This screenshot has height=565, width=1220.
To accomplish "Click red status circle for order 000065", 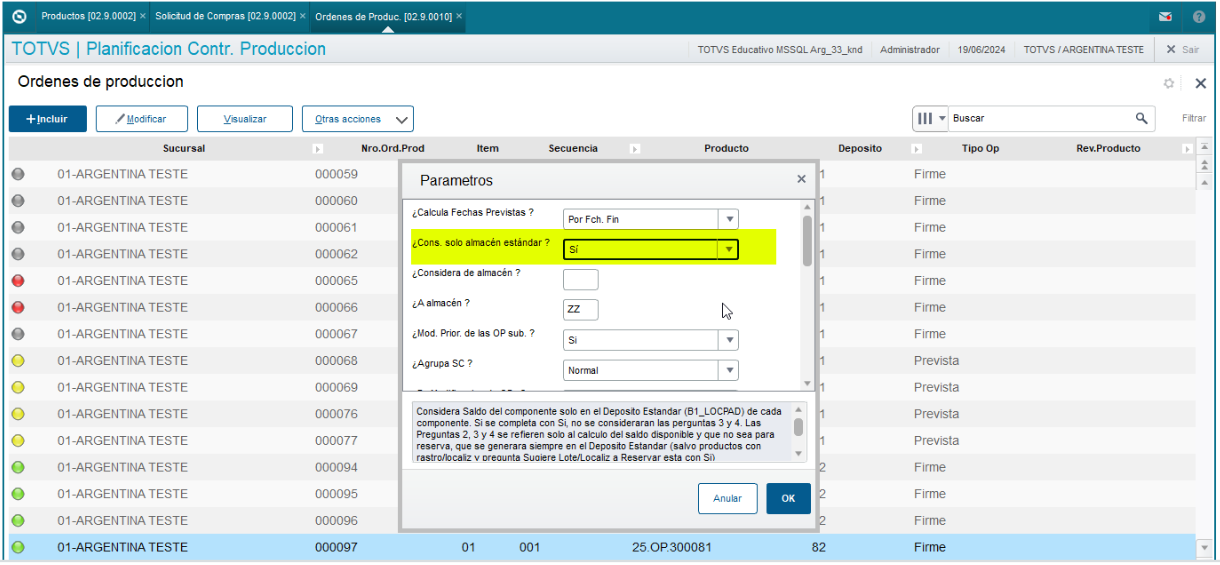I will [x=18, y=281].
